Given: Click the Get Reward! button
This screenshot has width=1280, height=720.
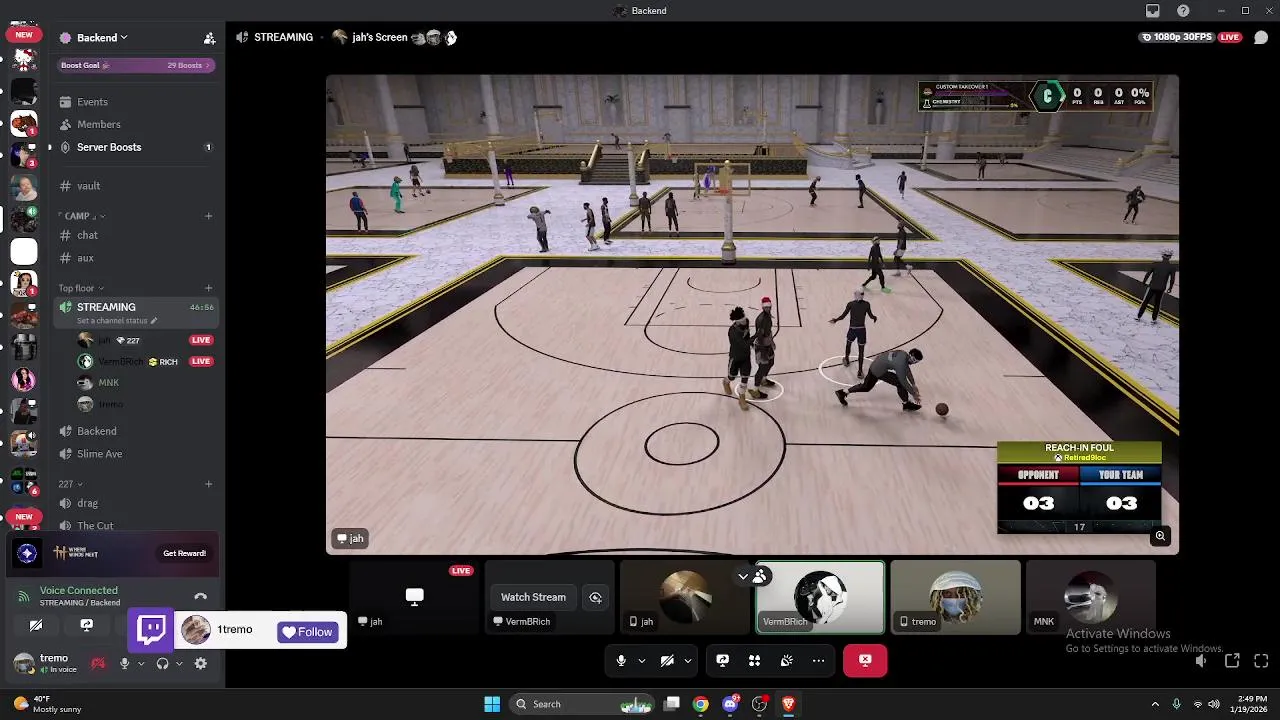Looking at the screenshot, I should [x=184, y=553].
